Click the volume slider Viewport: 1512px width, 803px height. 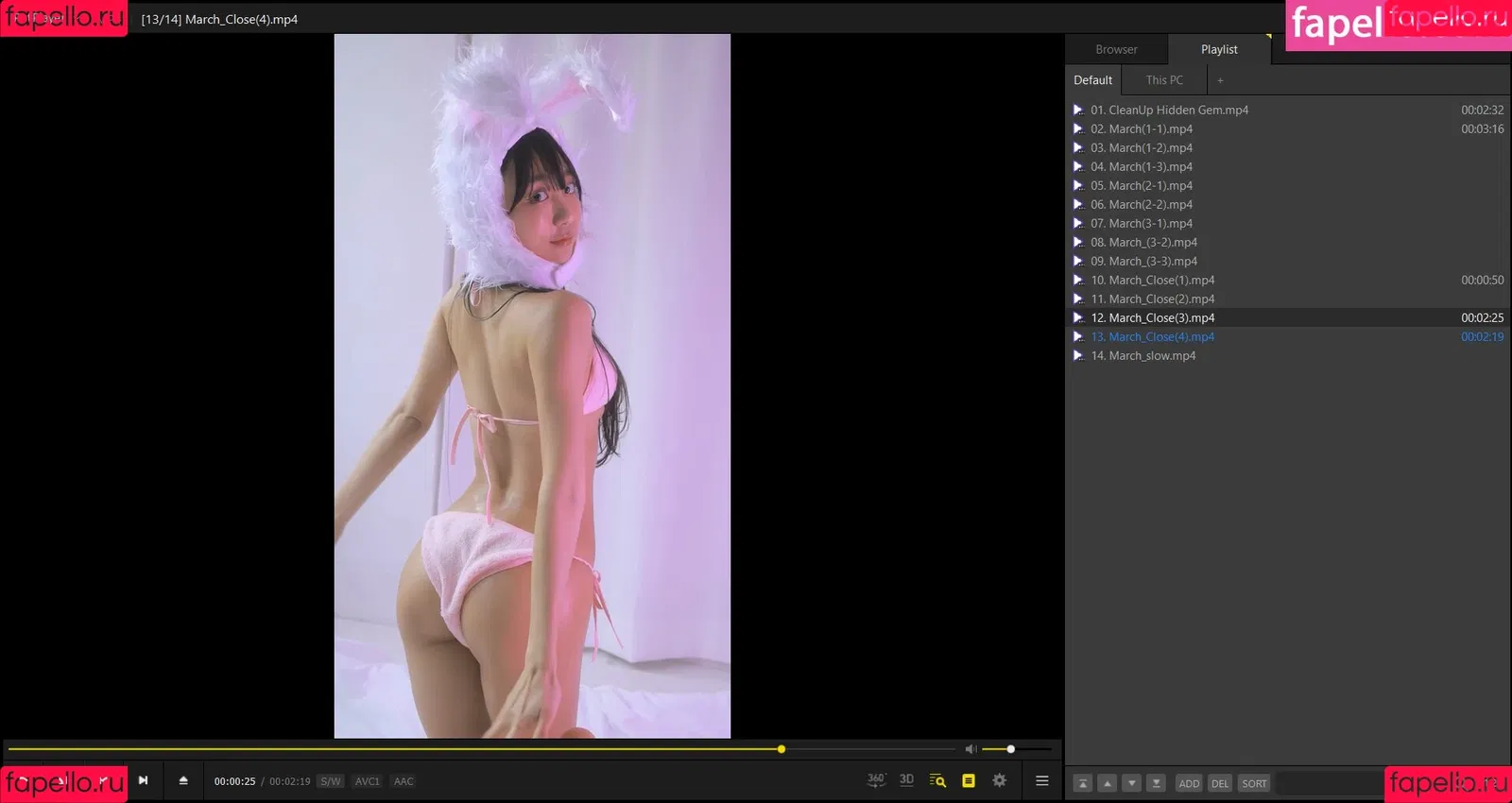coord(1016,749)
